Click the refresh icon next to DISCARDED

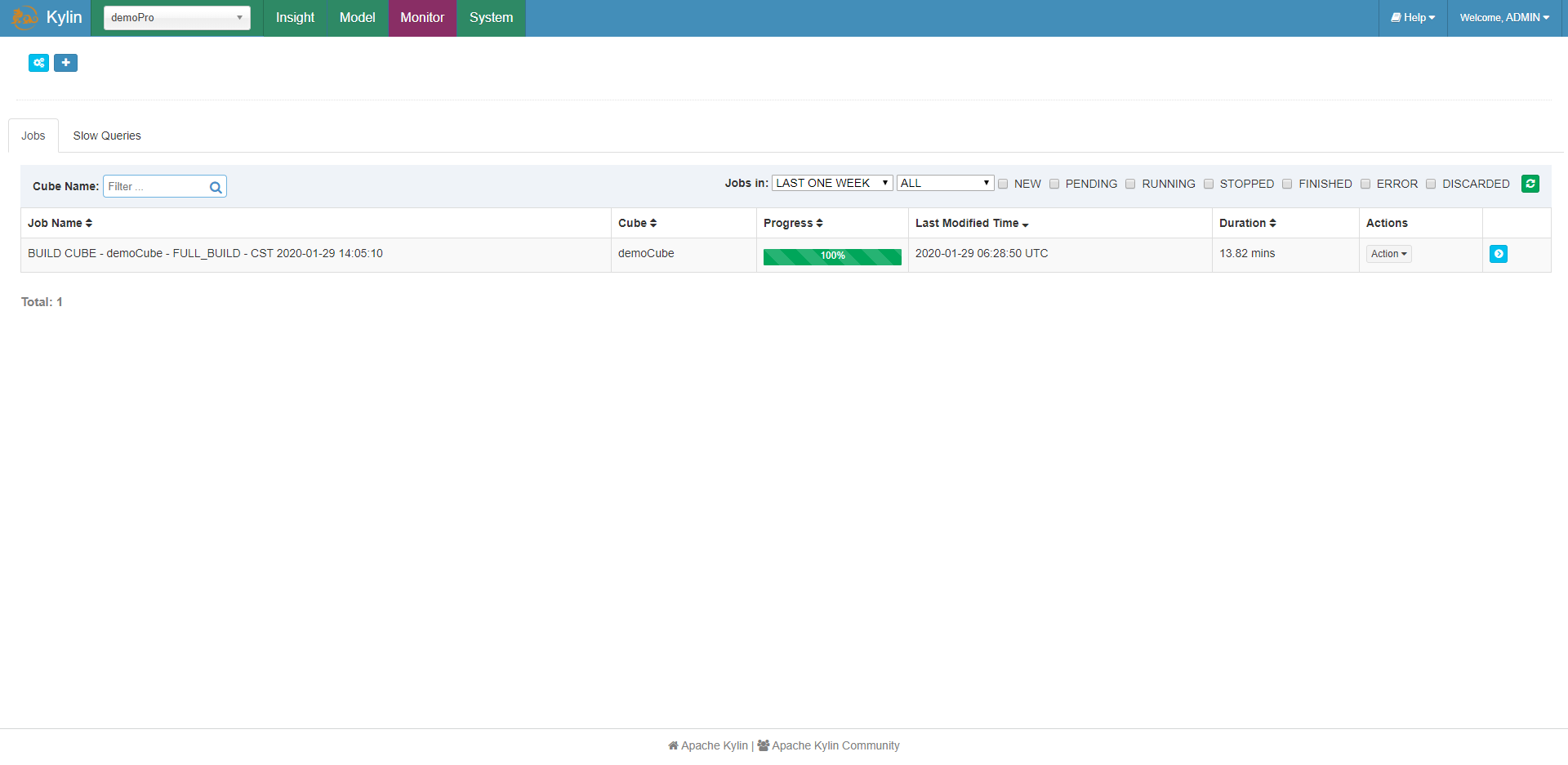point(1530,184)
